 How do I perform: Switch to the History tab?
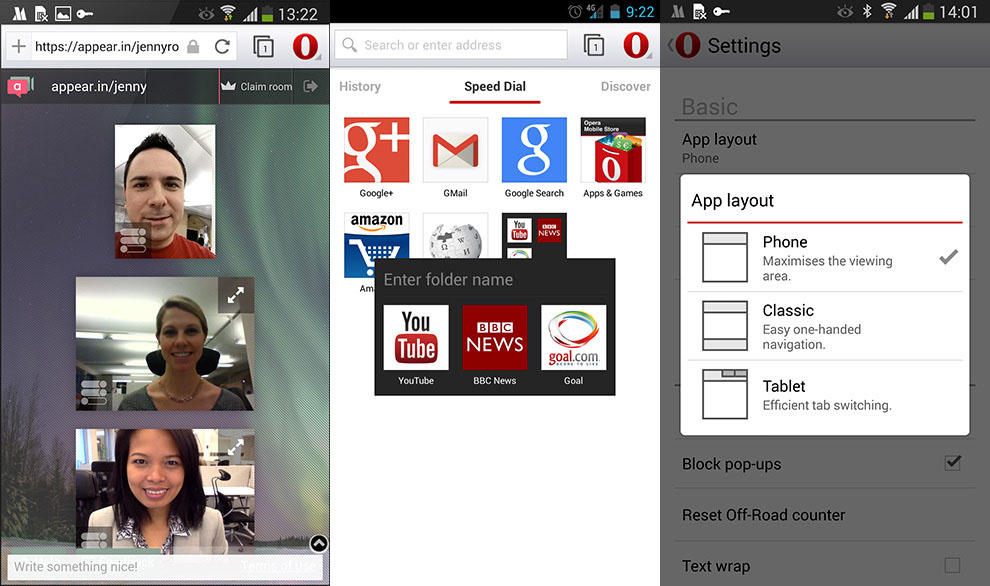tap(360, 87)
